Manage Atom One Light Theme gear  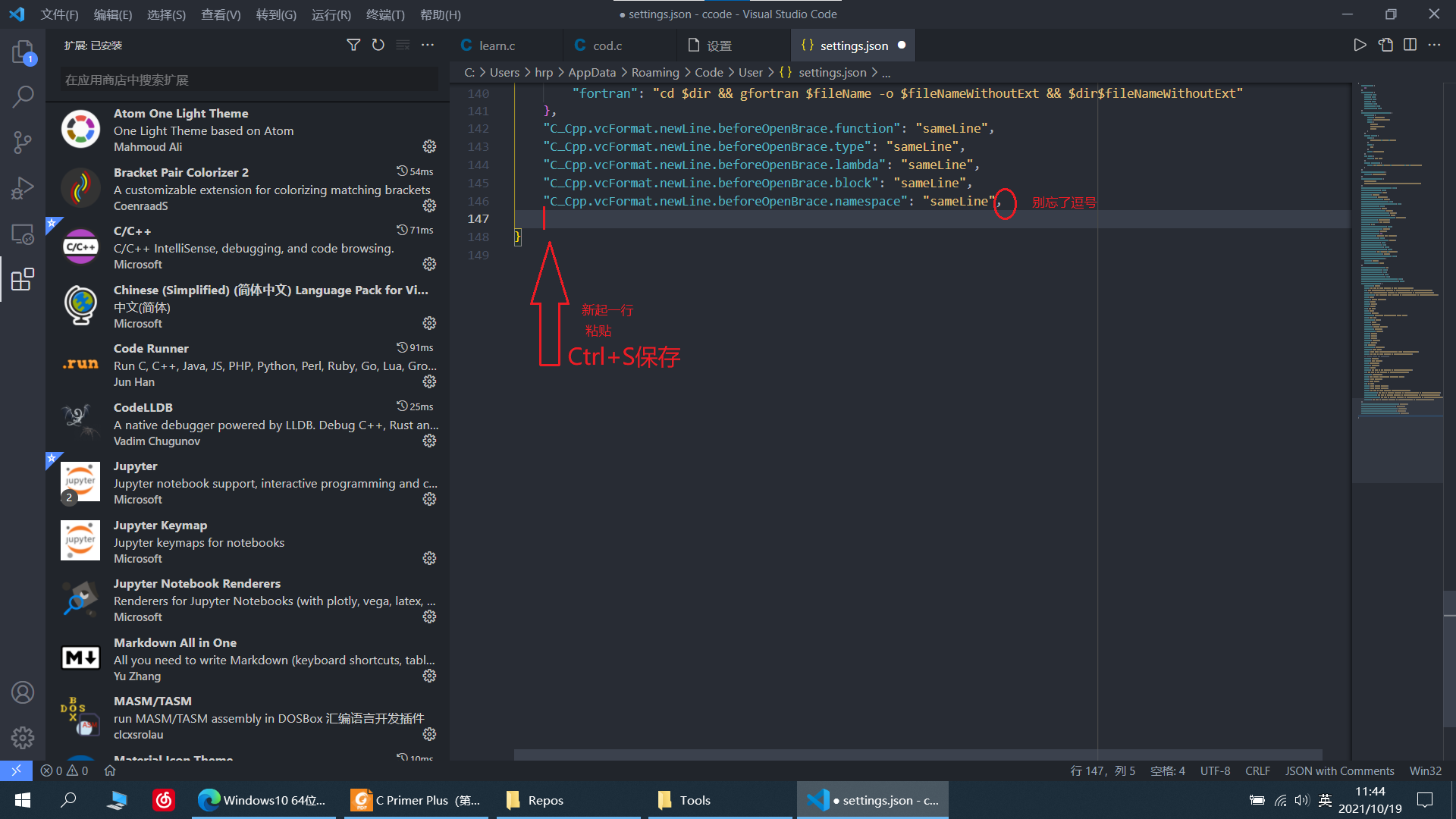[429, 146]
